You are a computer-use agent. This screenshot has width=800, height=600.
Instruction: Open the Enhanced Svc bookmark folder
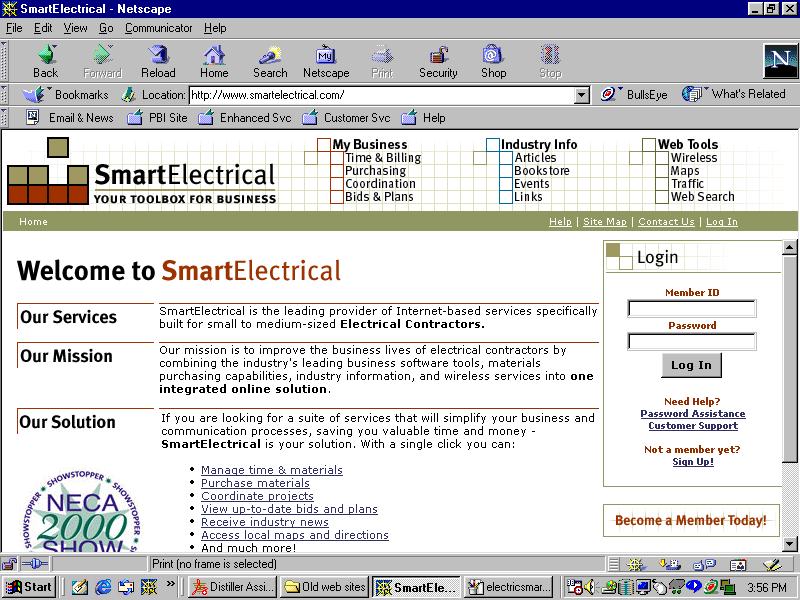click(245, 118)
